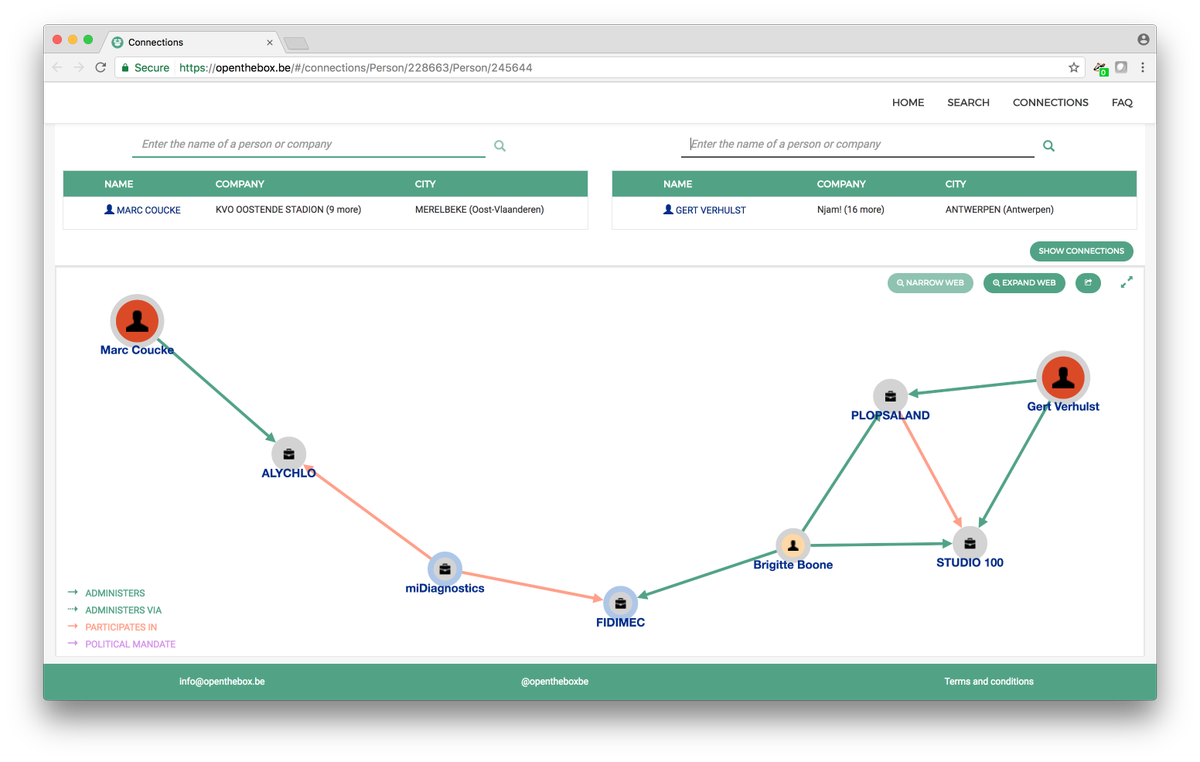Viewport: 1200px width, 762px height.
Task: Open the Chrome three-dot menu
Action: 1142,67
